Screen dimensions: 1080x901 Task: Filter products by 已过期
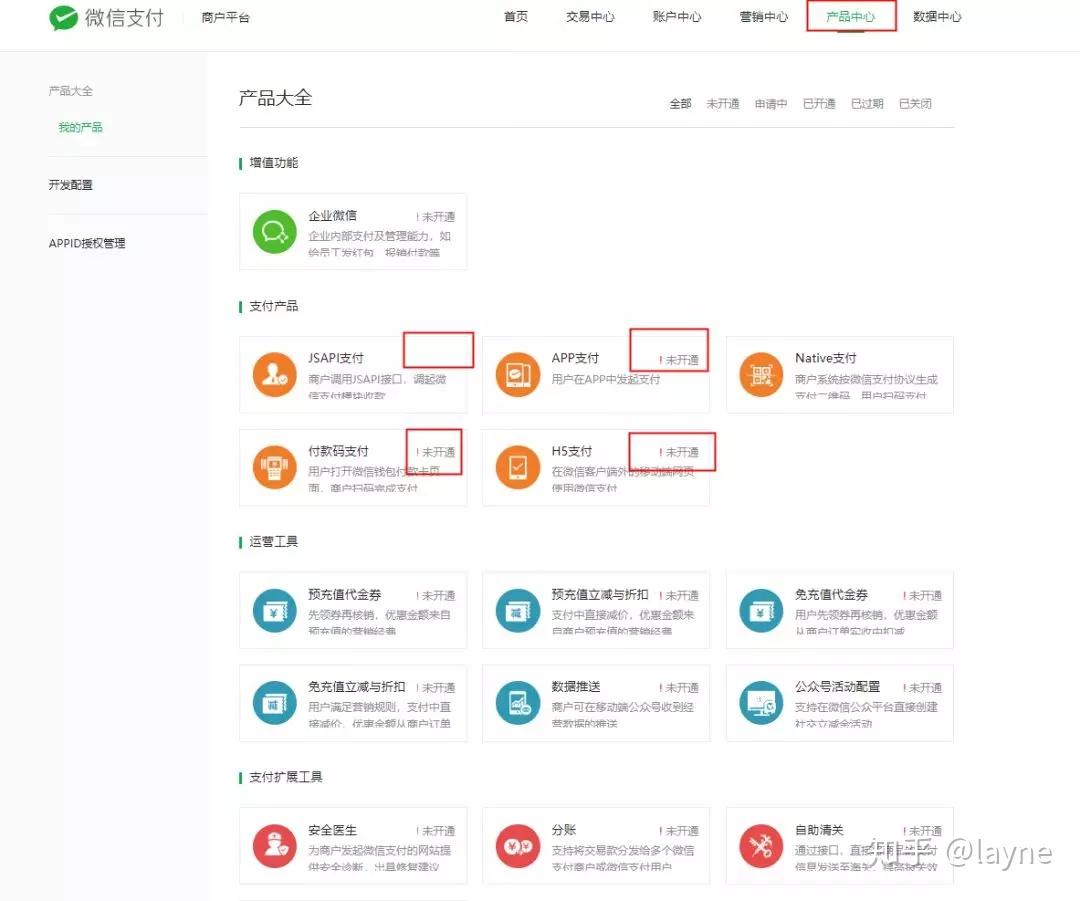click(x=868, y=103)
